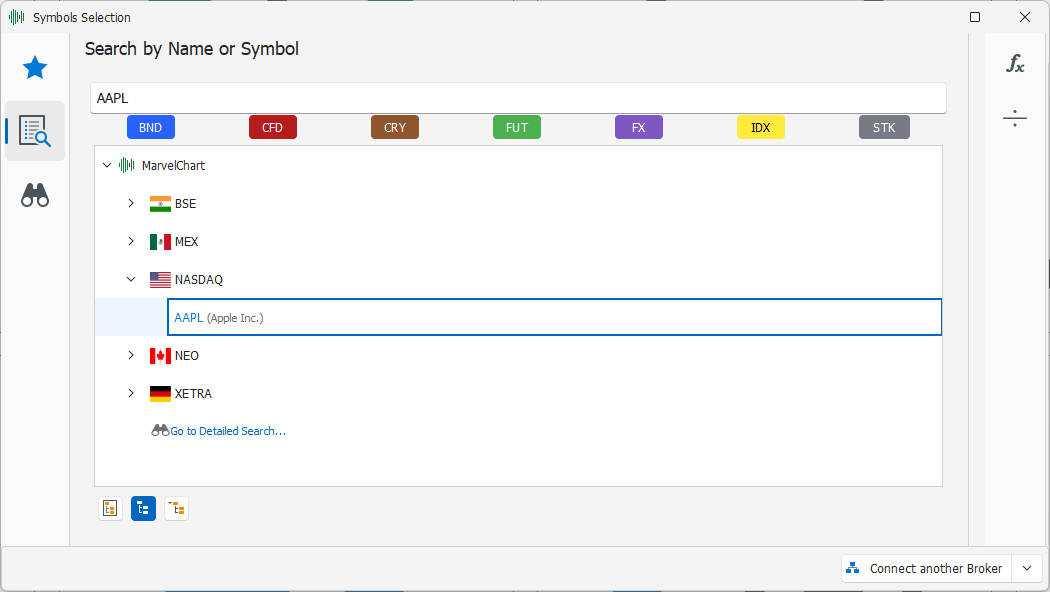Click the binoculars beside Go to Detailed Search
This screenshot has height=592, width=1050.
[160, 431]
